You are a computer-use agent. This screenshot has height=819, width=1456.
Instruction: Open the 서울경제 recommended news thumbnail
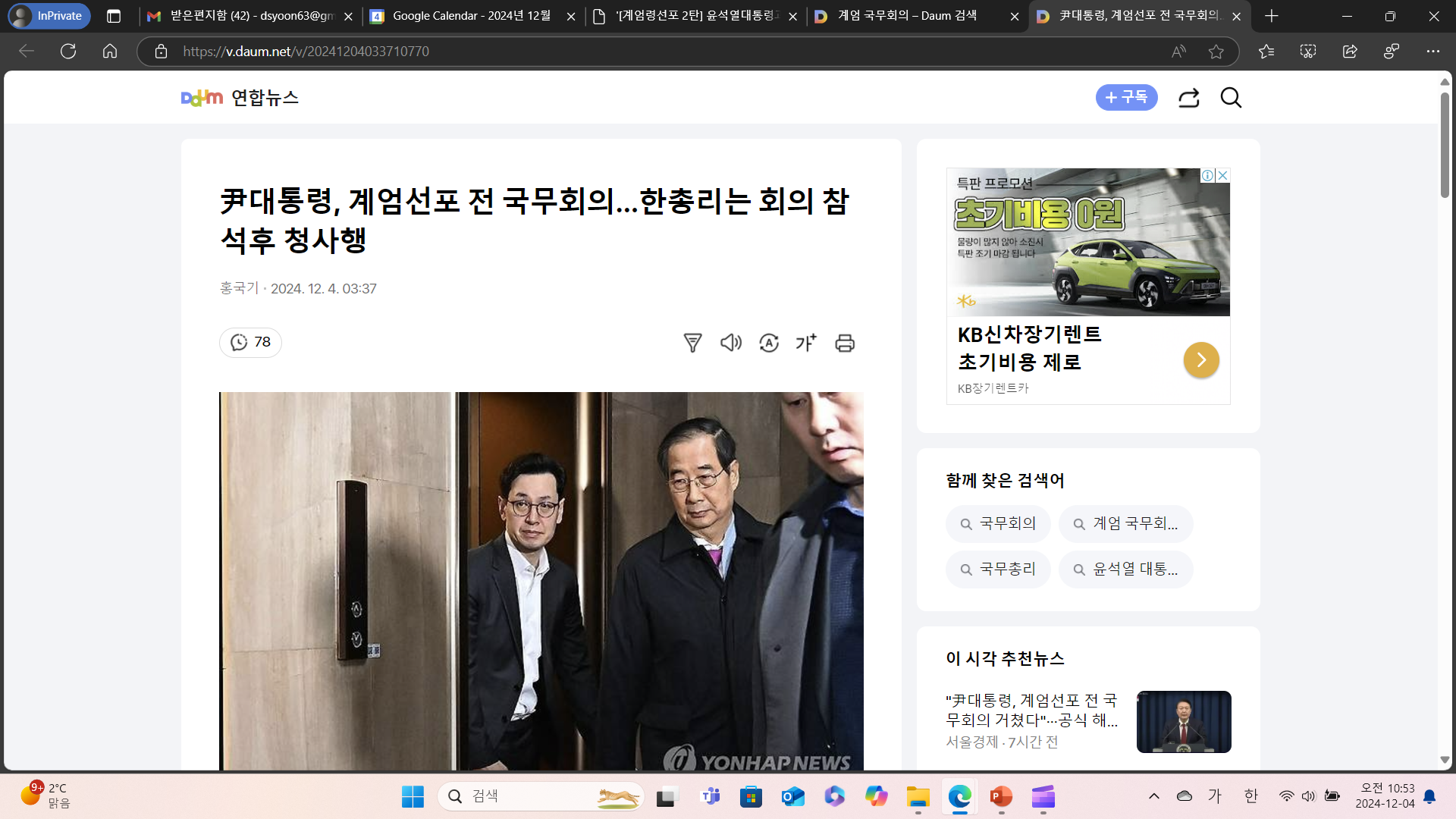coord(1184,722)
